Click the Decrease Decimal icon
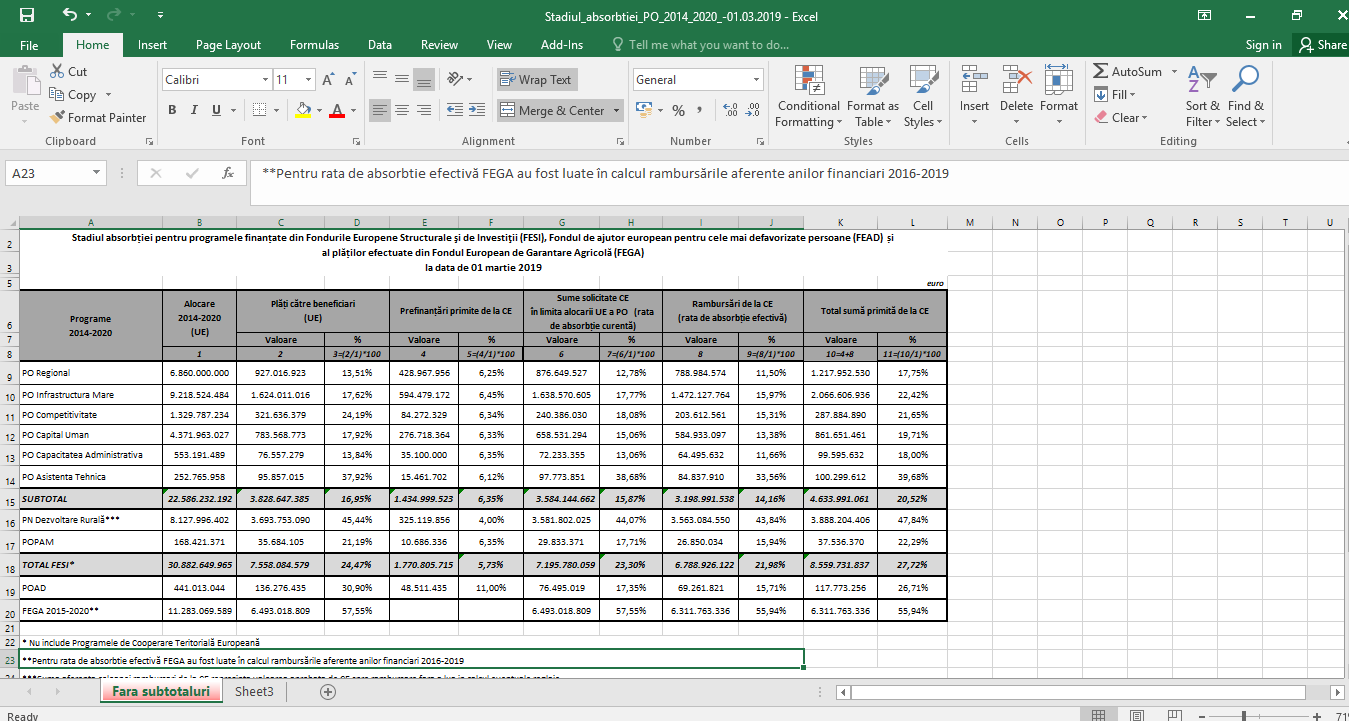 click(753, 110)
